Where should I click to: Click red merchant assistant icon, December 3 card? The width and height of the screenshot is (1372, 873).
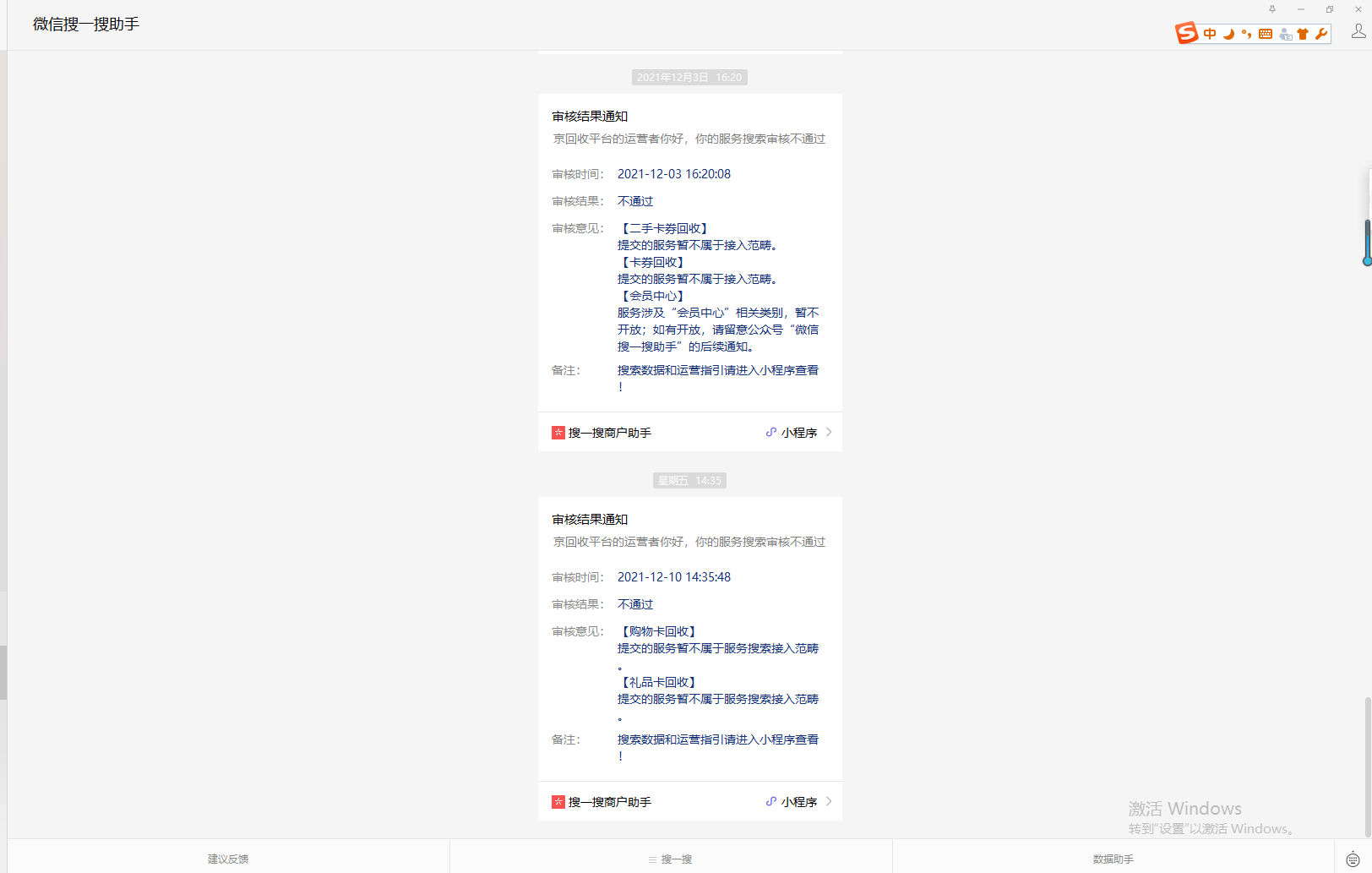pyautogui.click(x=558, y=433)
